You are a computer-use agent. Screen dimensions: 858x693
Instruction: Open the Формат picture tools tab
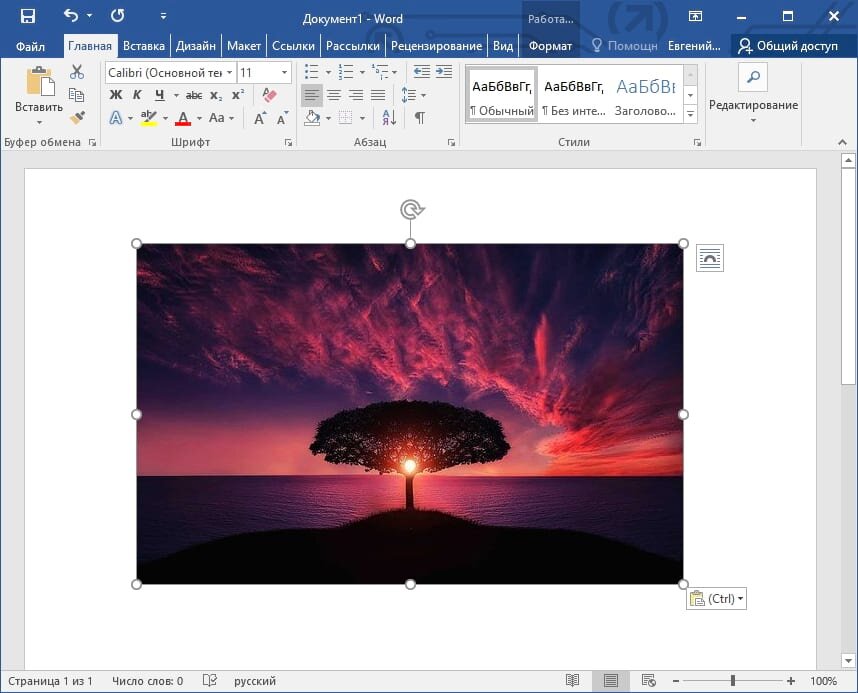(550, 46)
